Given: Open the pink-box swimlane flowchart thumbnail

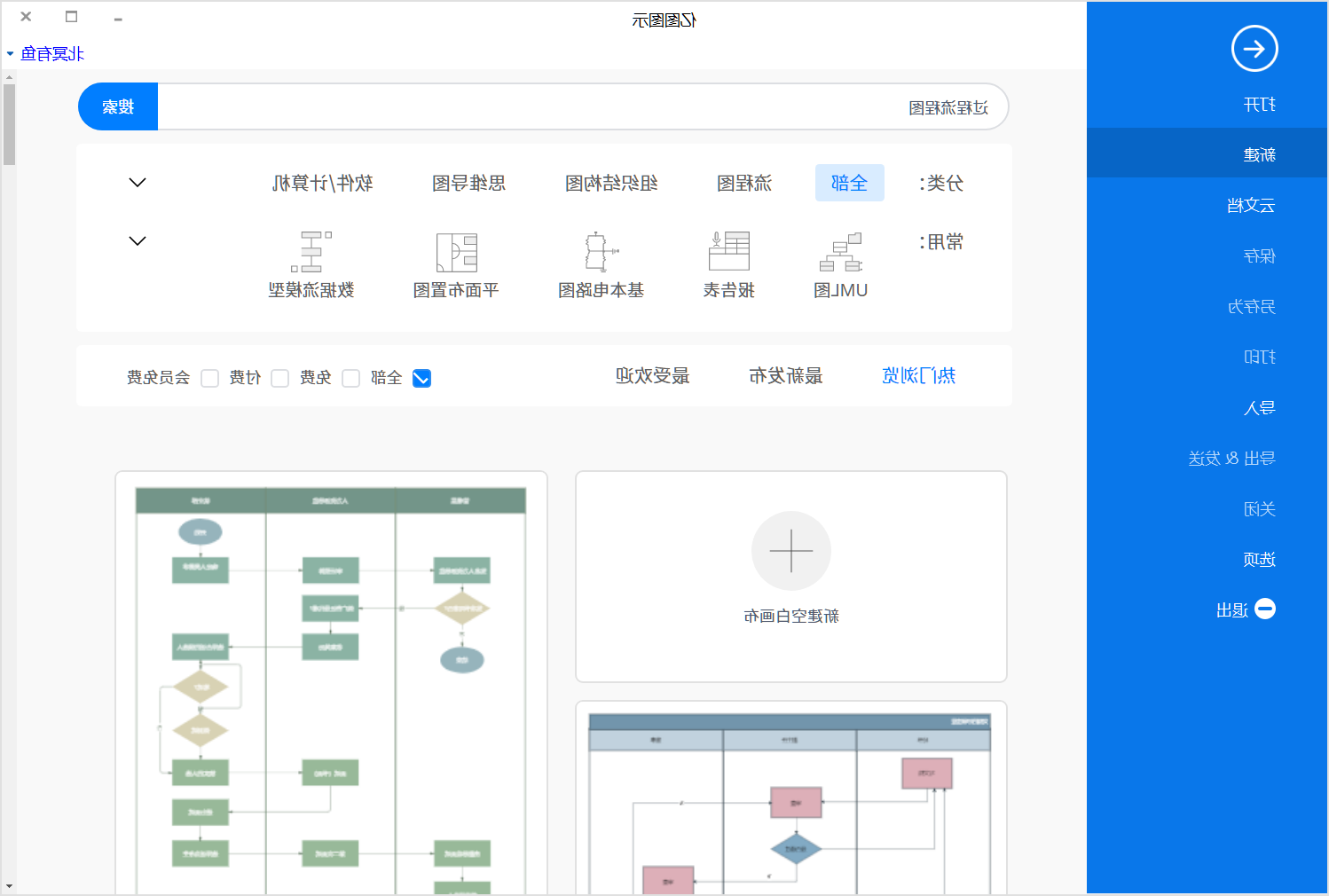Looking at the screenshot, I should click(791, 798).
